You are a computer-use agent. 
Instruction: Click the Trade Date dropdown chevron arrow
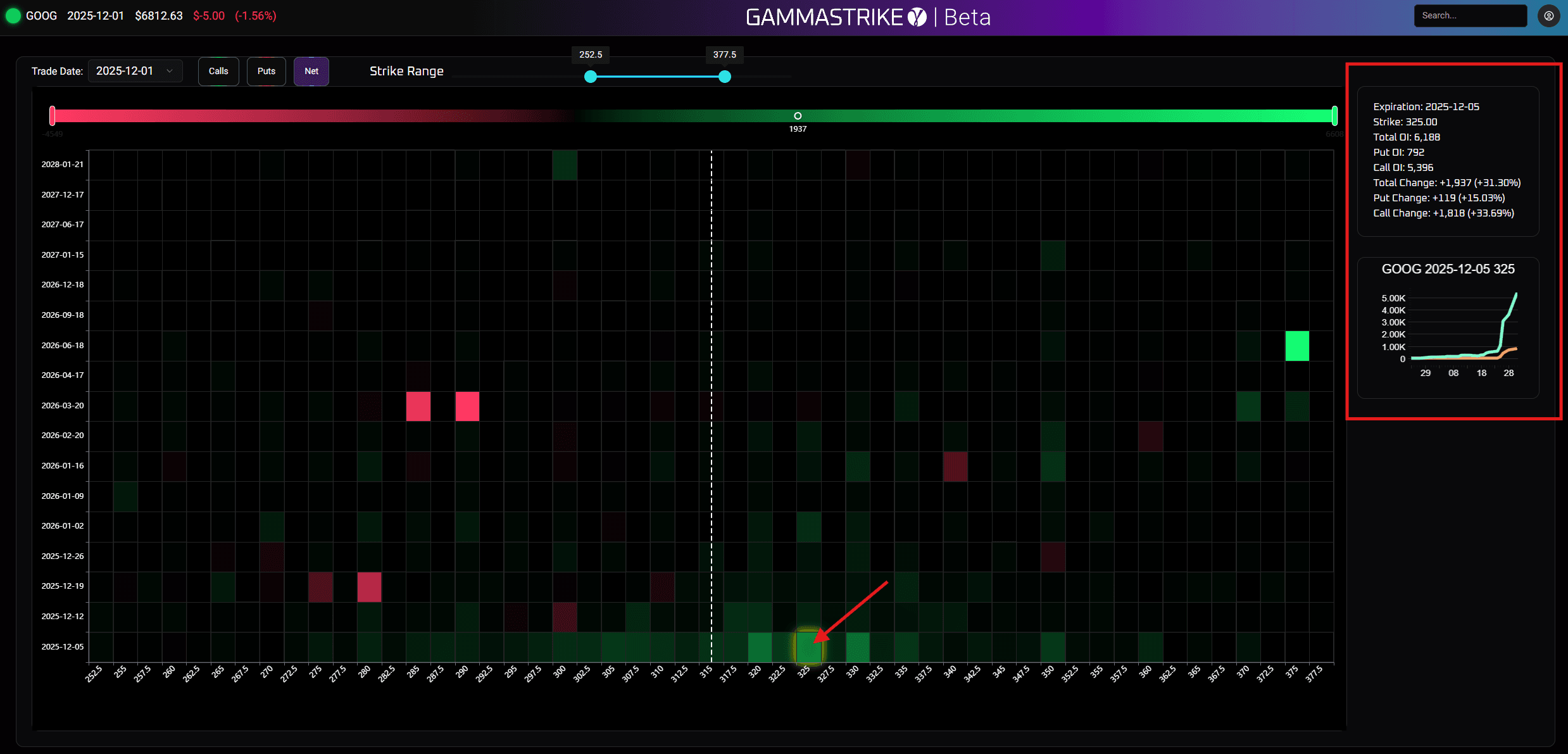(170, 71)
